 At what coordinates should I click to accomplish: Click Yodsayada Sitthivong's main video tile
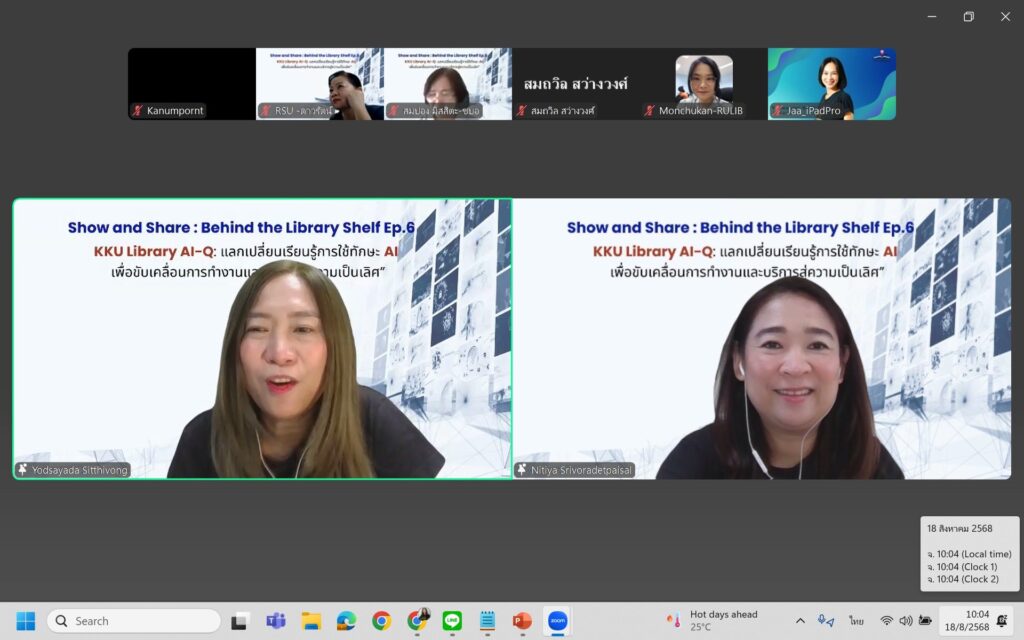coord(263,339)
